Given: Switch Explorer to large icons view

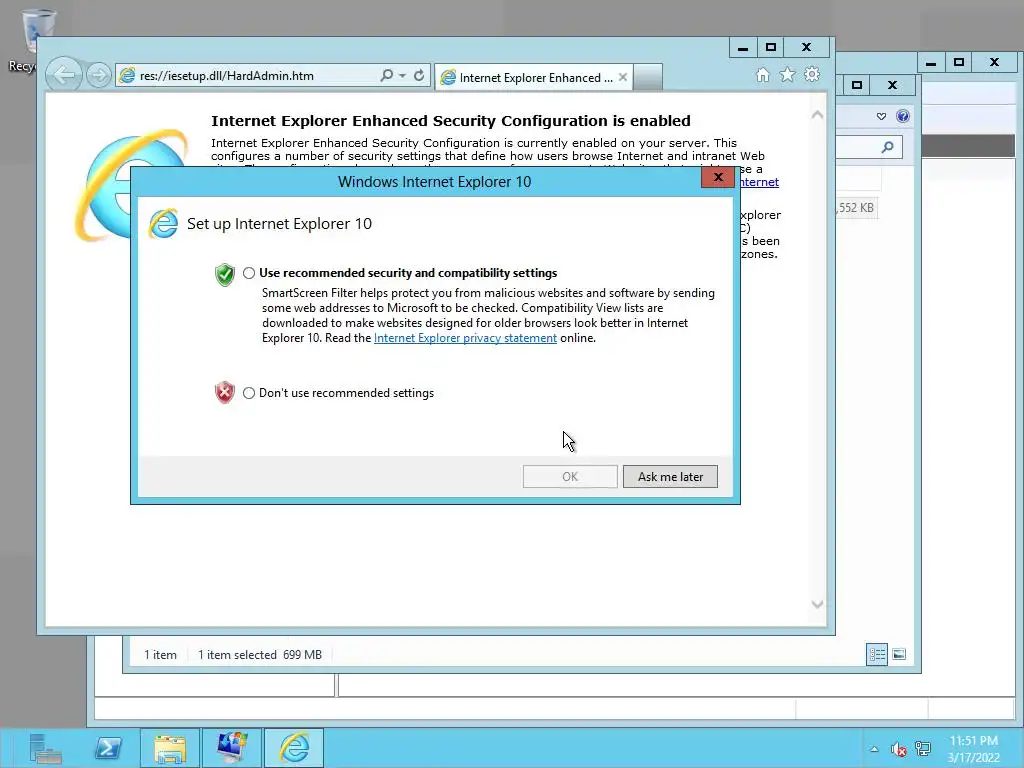Looking at the screenshot, I should point(899,654).
